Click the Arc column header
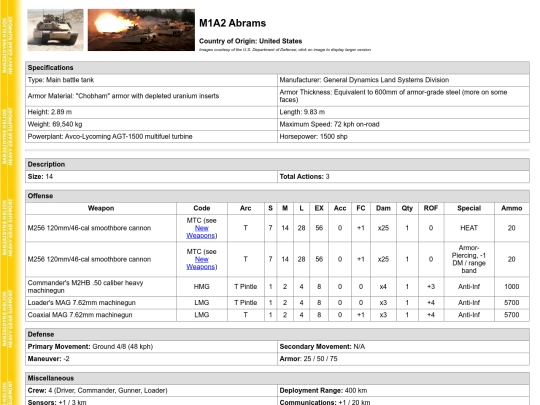The image size is (540, 405). (x=246, y=208)
